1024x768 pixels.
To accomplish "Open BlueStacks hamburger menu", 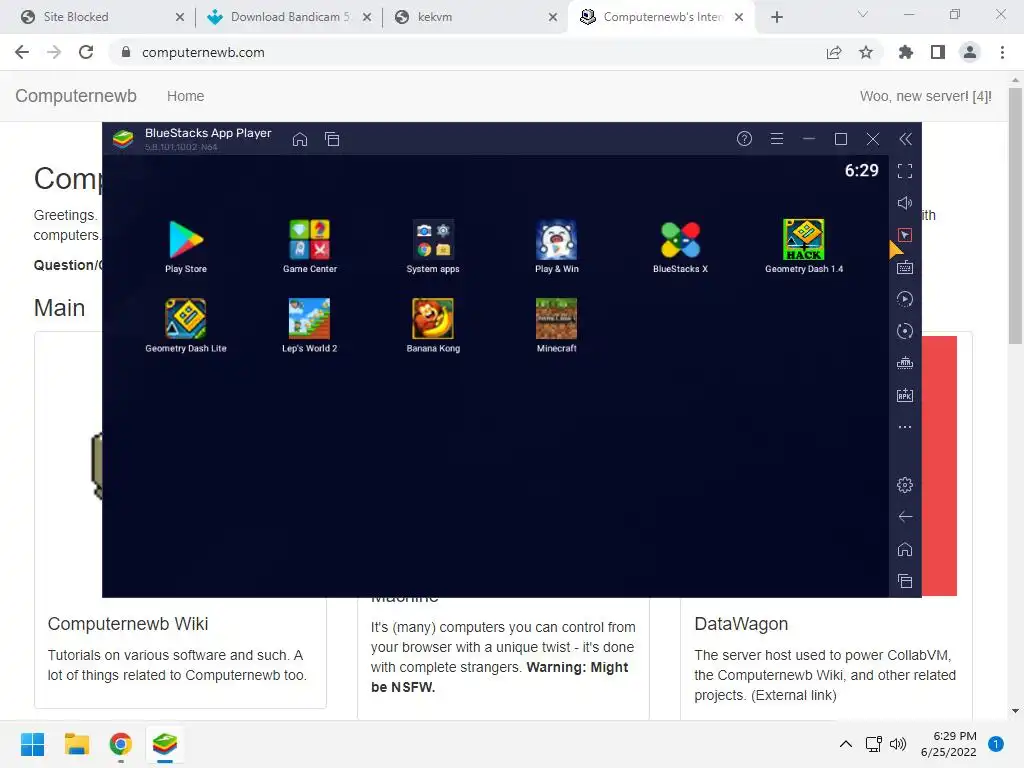I will 776,138.
